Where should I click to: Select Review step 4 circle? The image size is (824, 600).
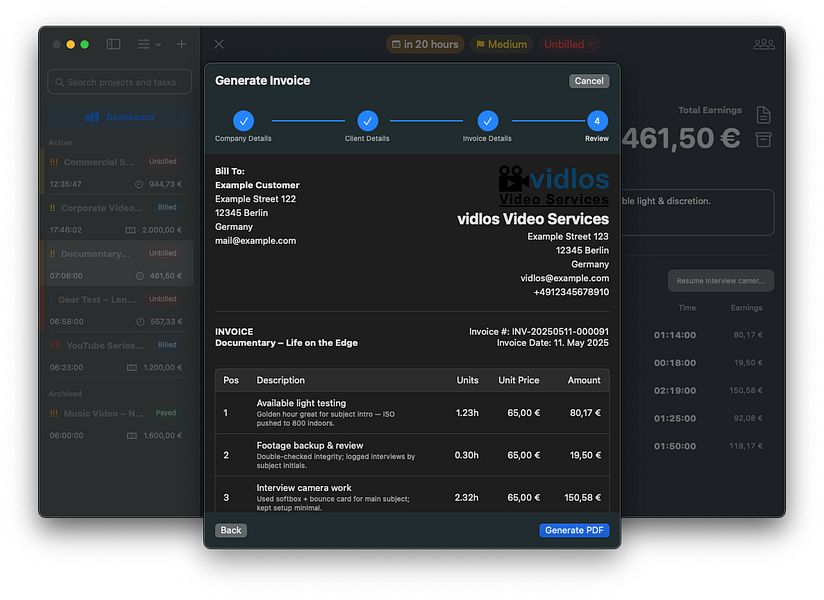click(x=597, y=121)
